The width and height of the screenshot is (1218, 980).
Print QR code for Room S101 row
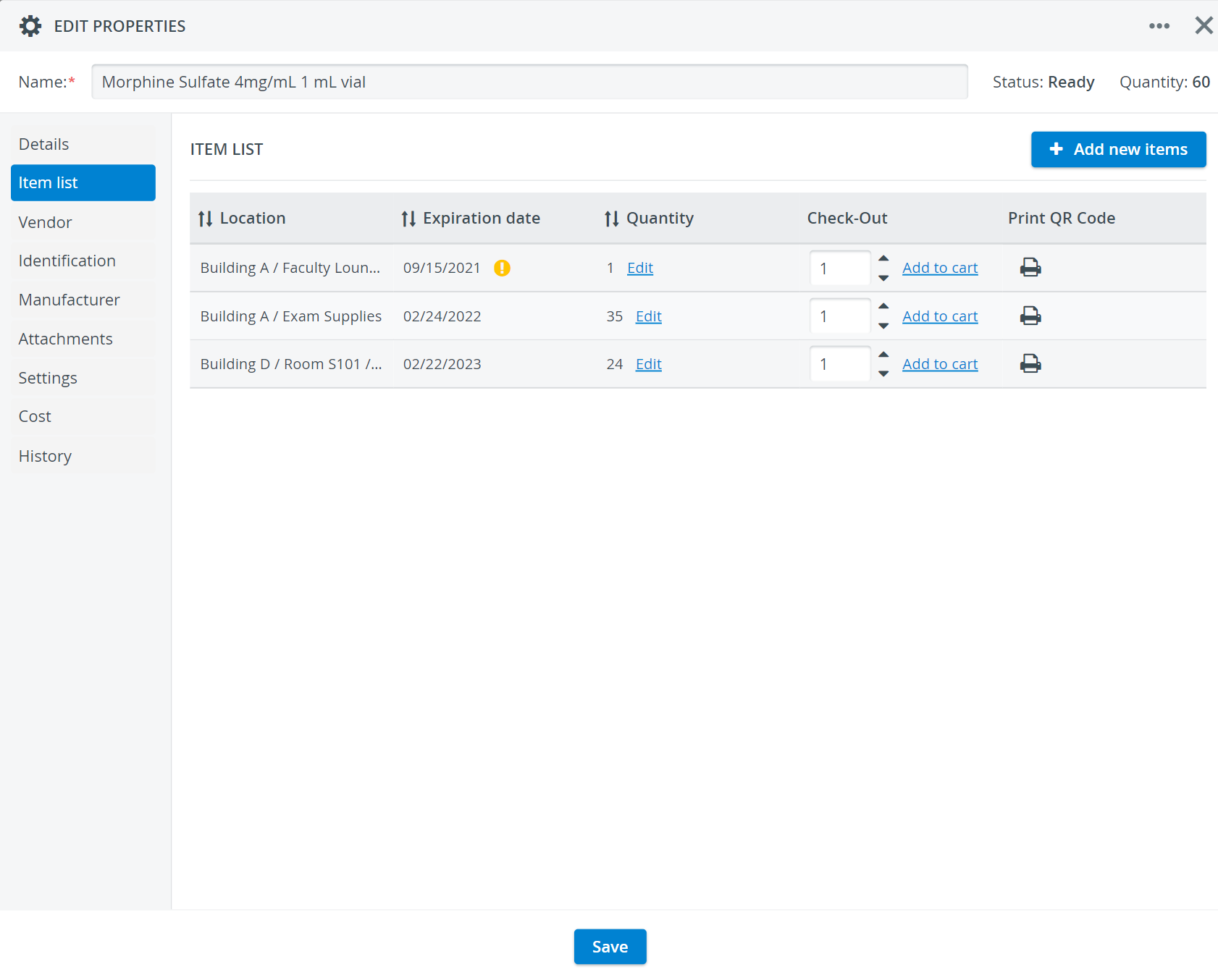pos(1030,363)
